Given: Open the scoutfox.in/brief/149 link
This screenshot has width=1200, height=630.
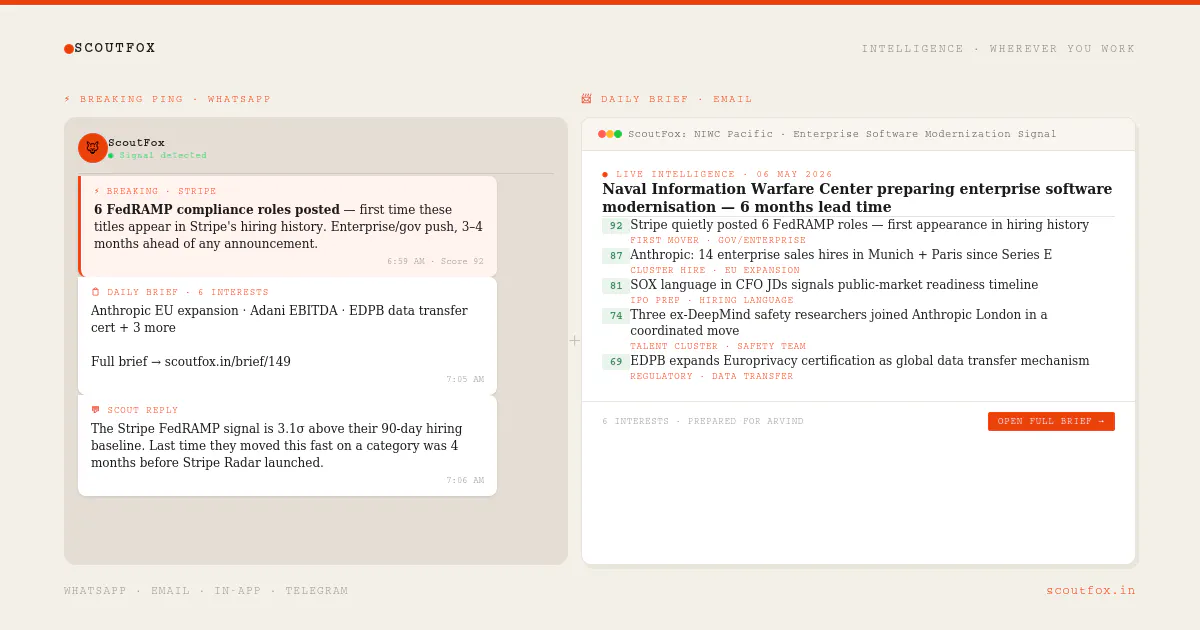Looking at the screenshot, I should [x=228, y=362].
